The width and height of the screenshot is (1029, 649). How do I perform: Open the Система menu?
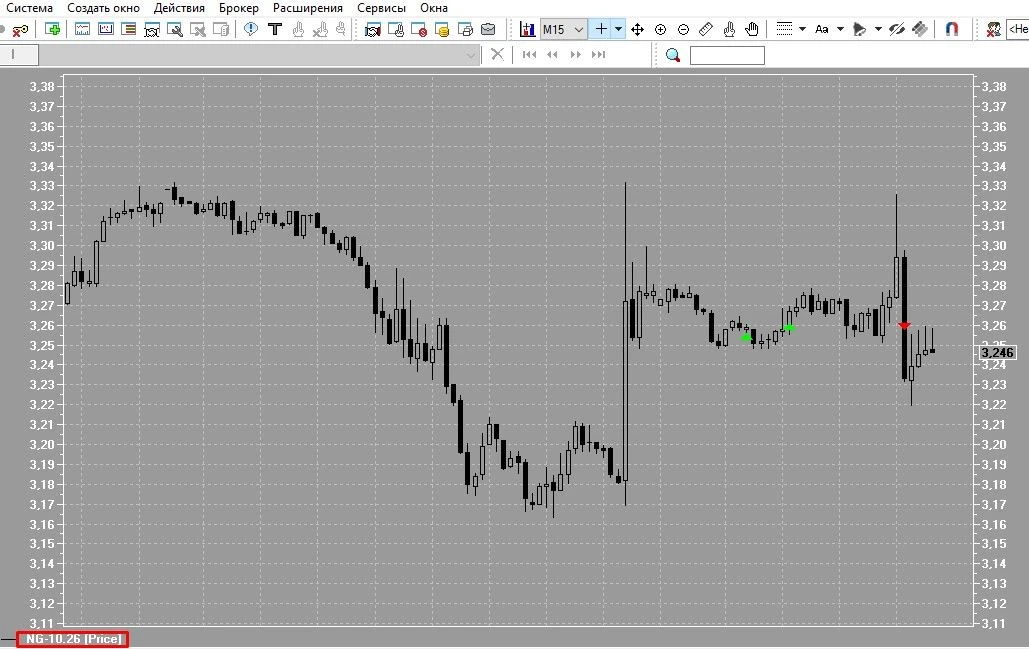point(30,8)
